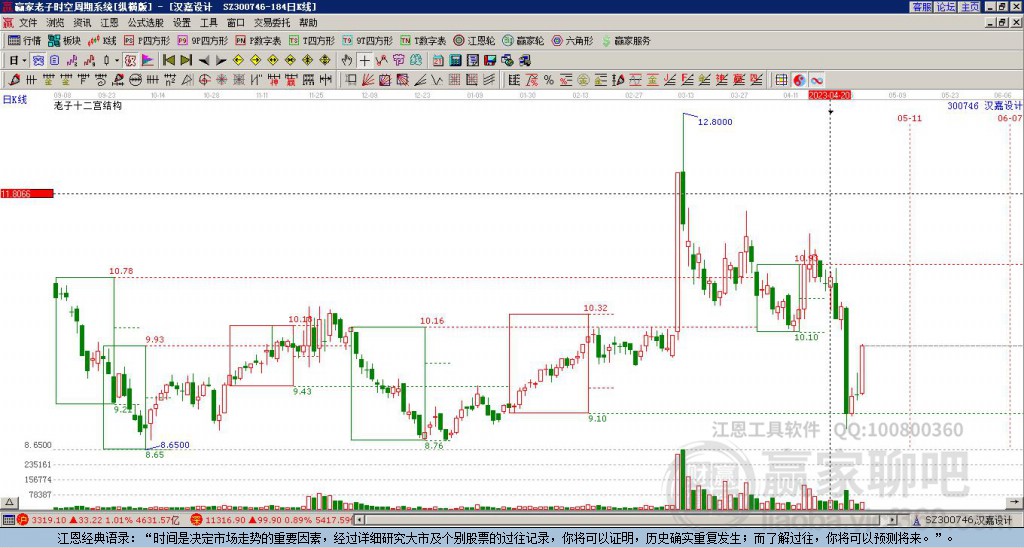The image size is (1024, 548).
Task: Toggle the yin-yang taiji overlay button
Action: click(799, 80)
